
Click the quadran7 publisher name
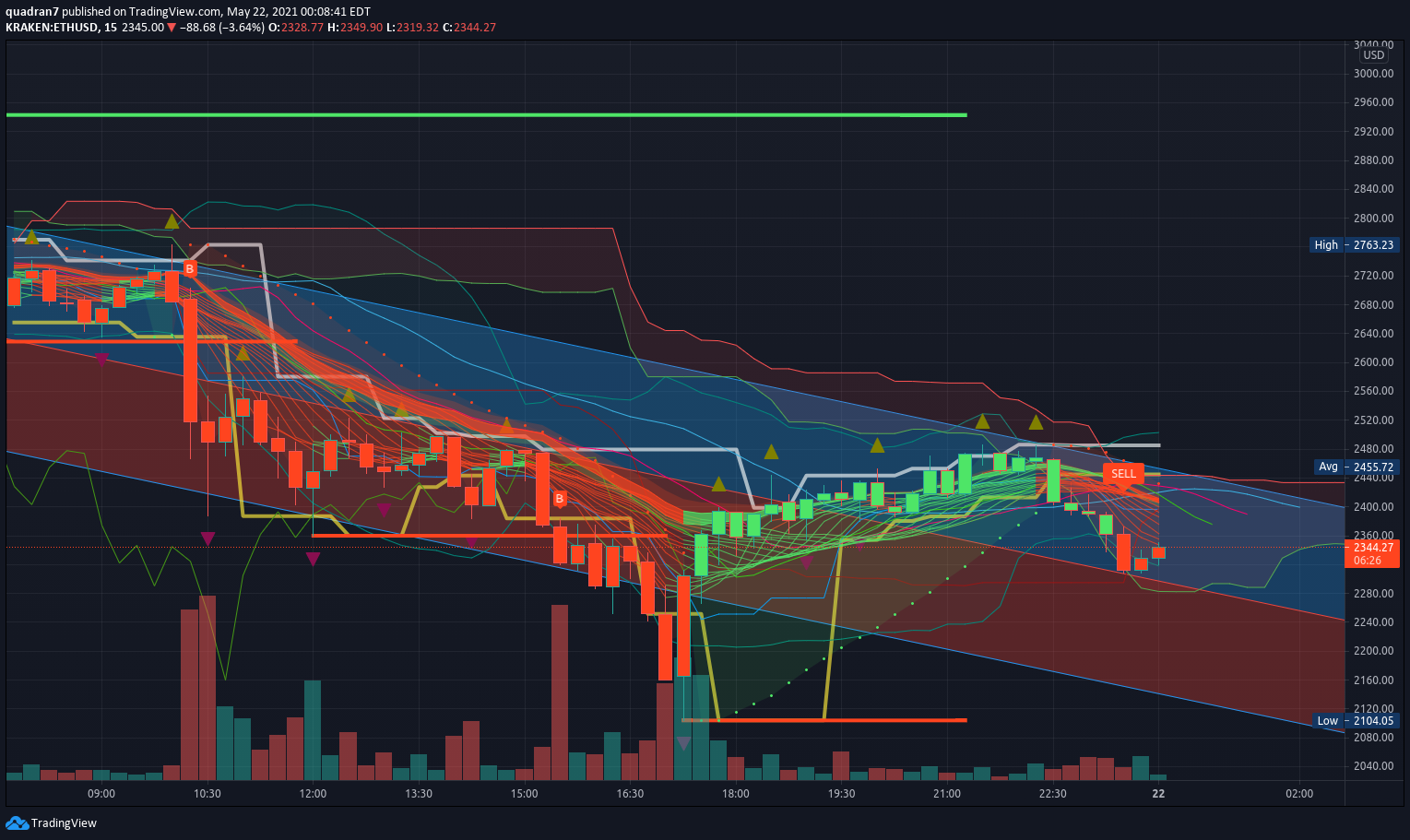(x=32, y=11)
